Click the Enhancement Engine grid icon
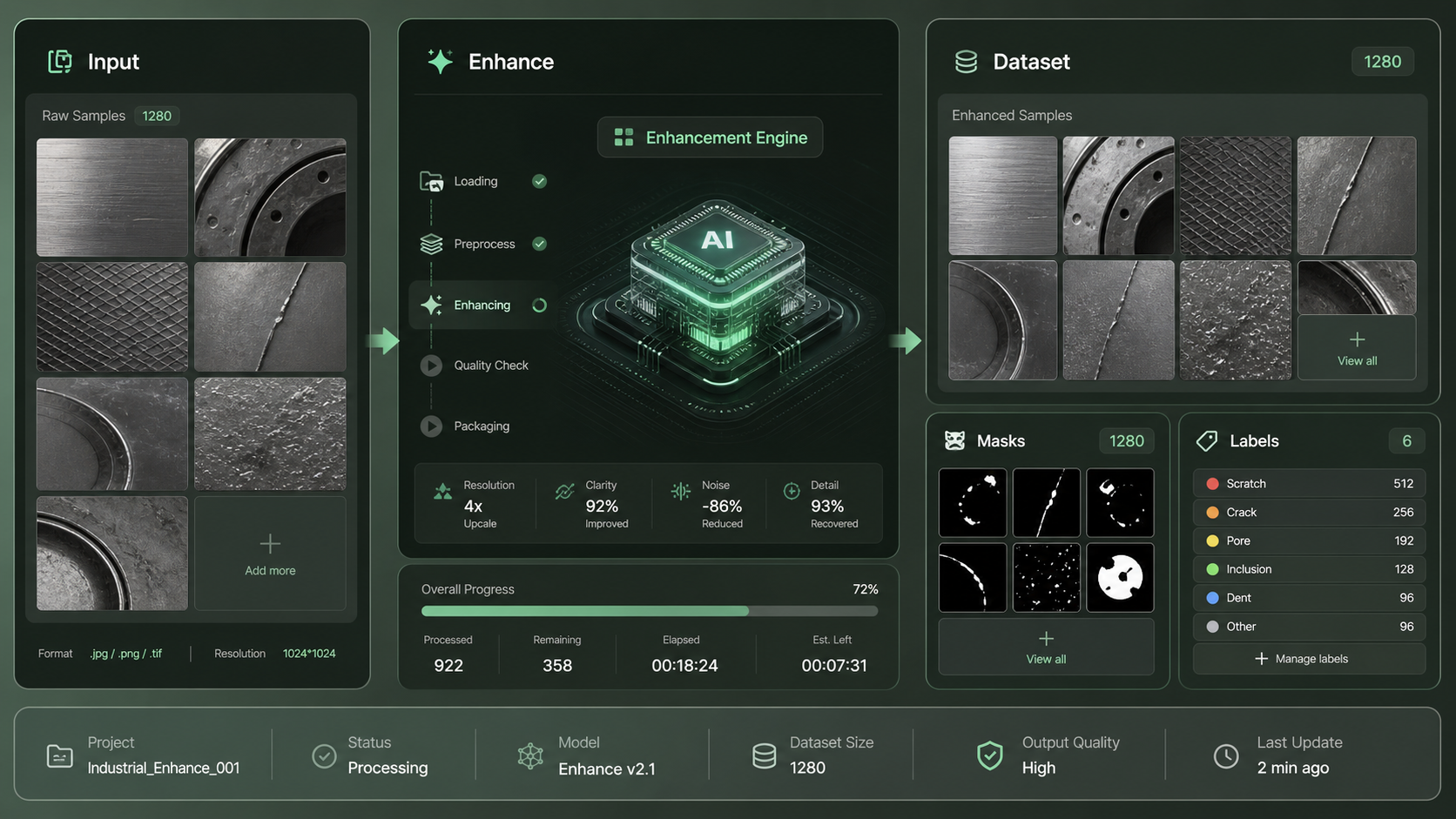The image size is (1456, 819). 624,138
